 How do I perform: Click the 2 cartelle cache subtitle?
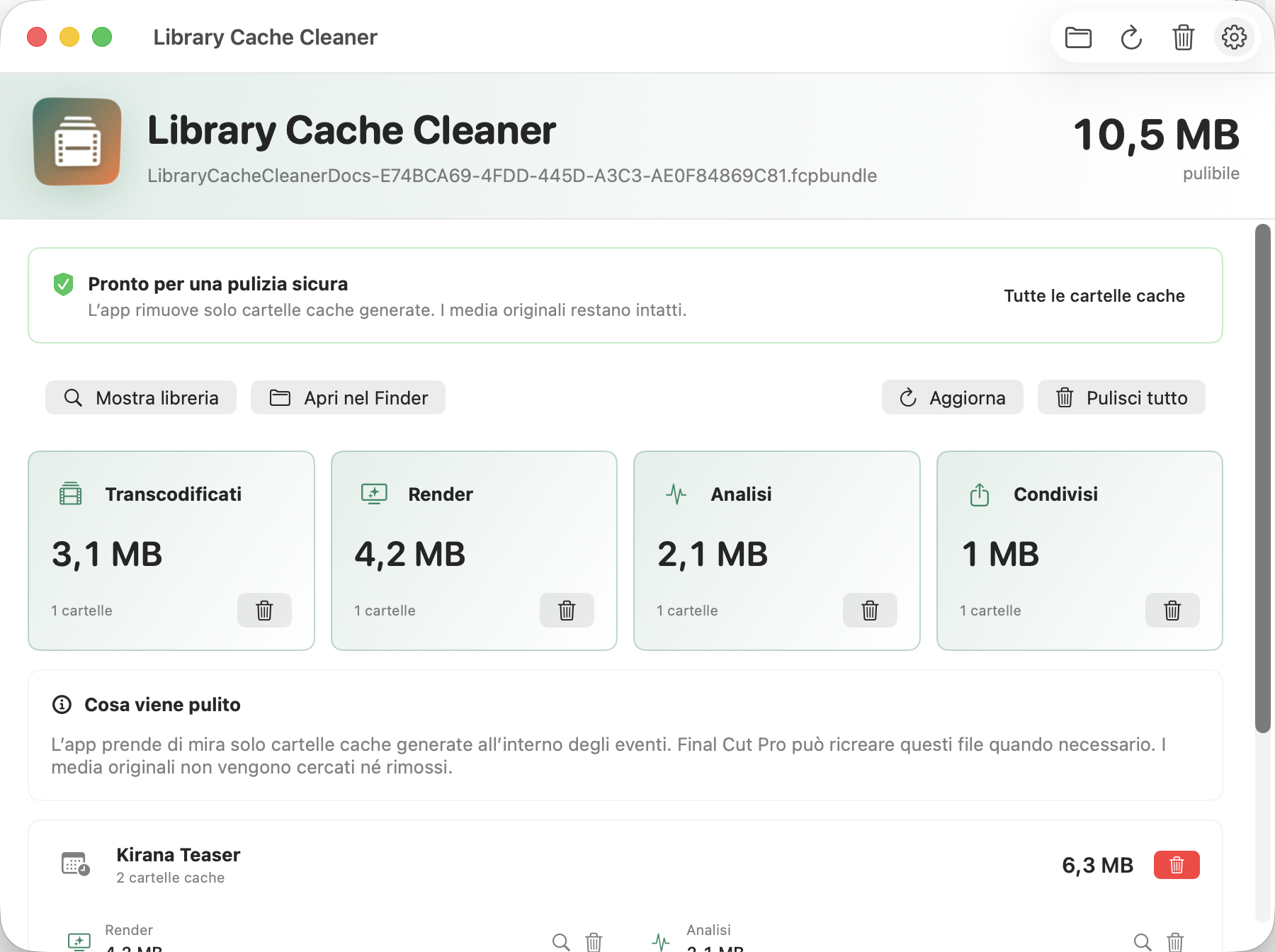click(x=171, y=878)
